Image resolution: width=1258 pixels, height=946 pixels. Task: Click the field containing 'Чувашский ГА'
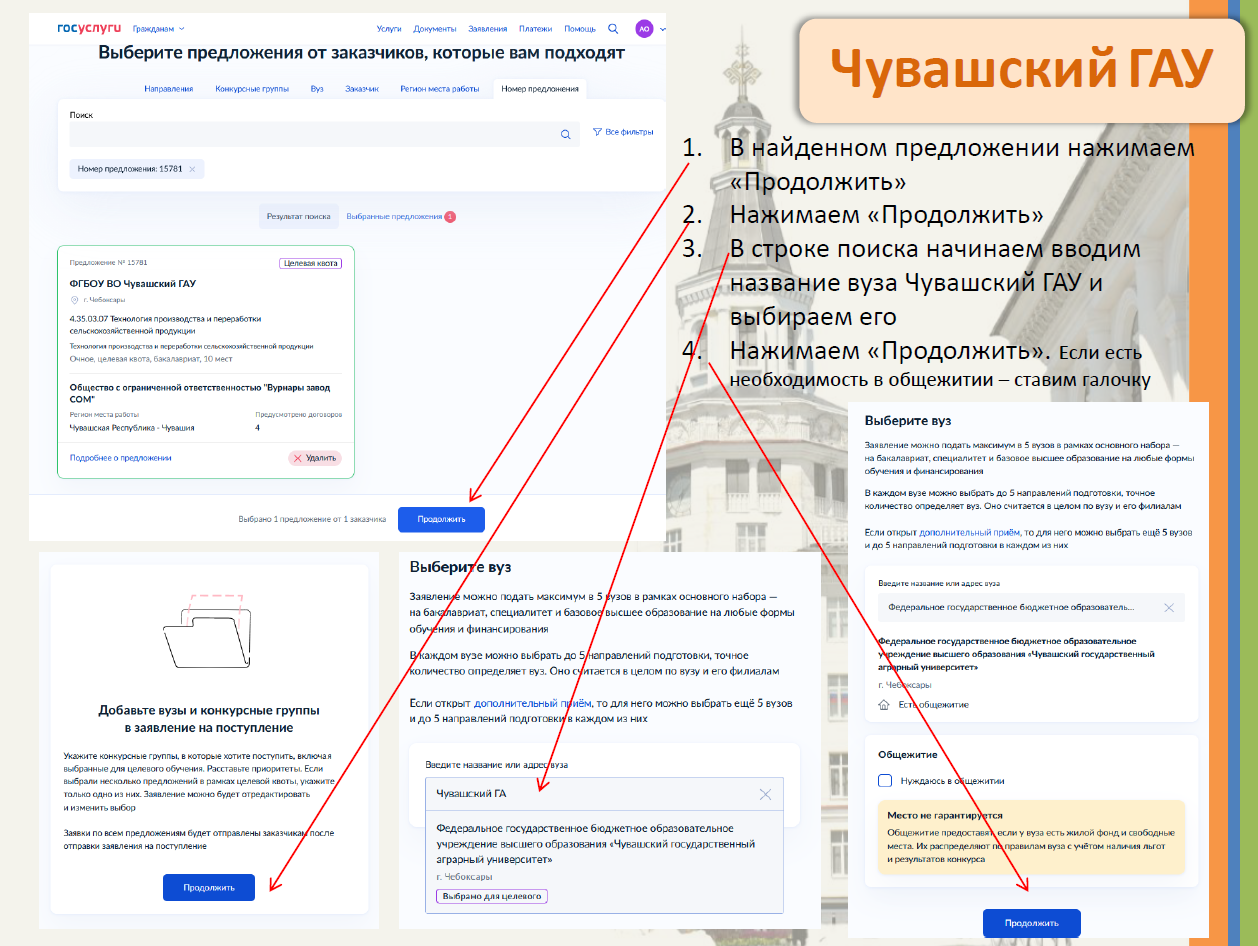[604, 794]
